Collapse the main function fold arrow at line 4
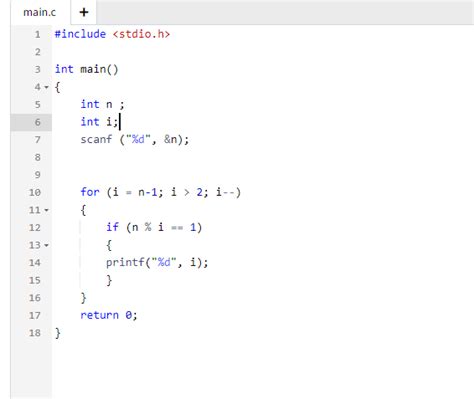474x399 pixels. (x=47, y=87)
